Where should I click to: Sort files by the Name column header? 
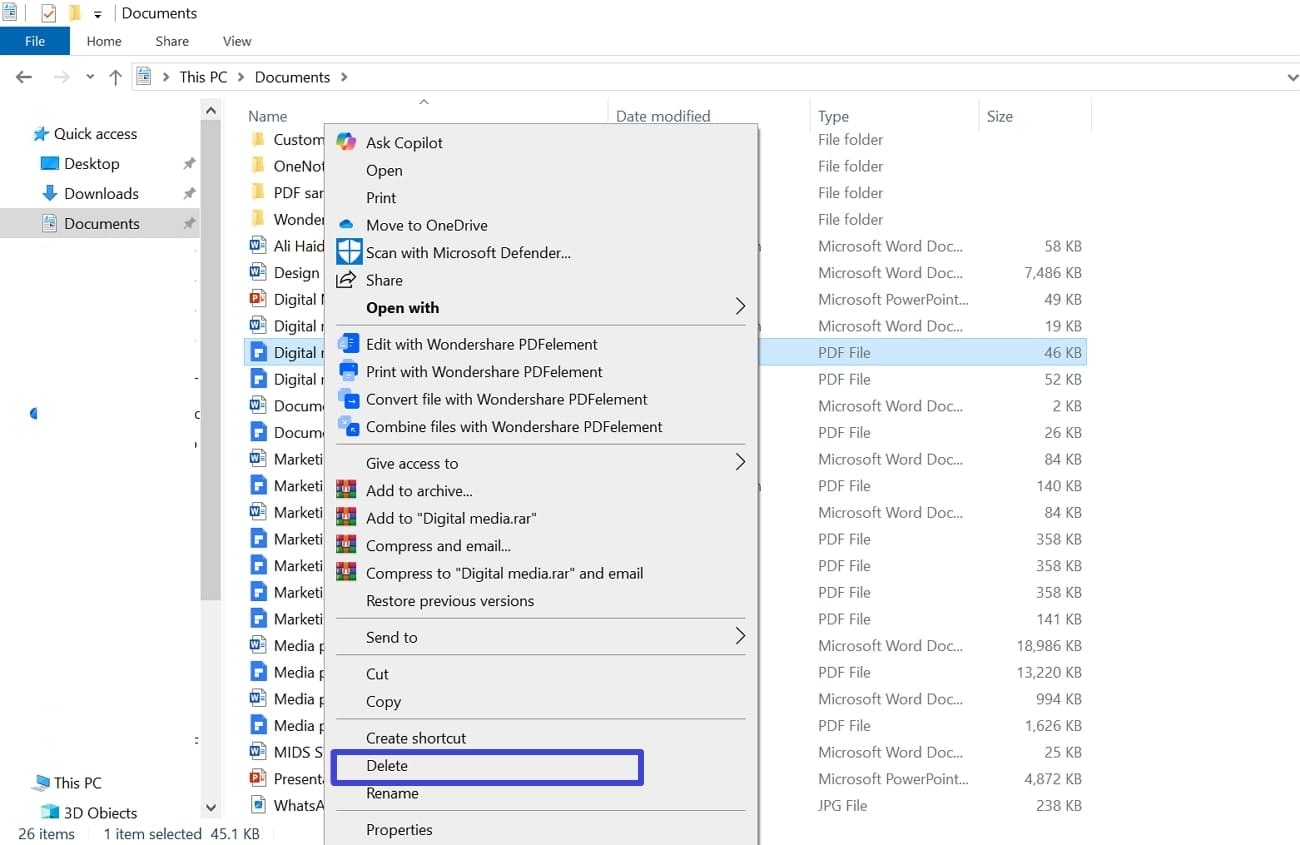[x=267, y=115]
